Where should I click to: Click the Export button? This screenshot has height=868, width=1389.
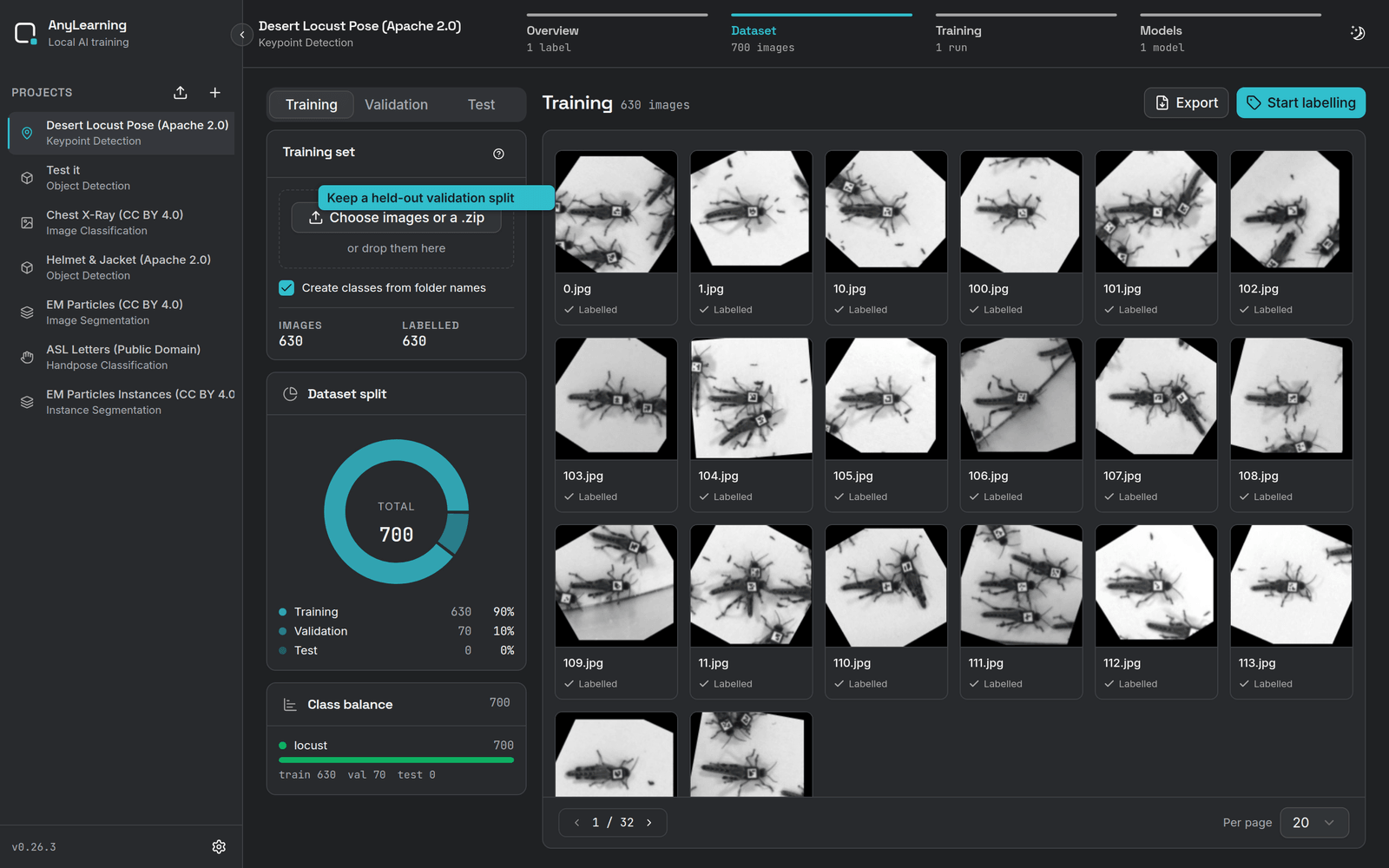[1186, 103]
